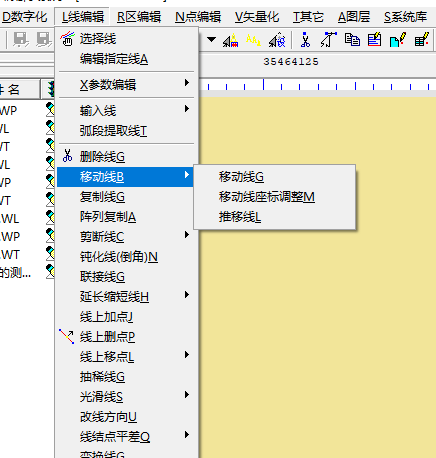Open the black dropdown arrow in toolbar
Screen dimensions: 436x458
click(x=211, y=40)
